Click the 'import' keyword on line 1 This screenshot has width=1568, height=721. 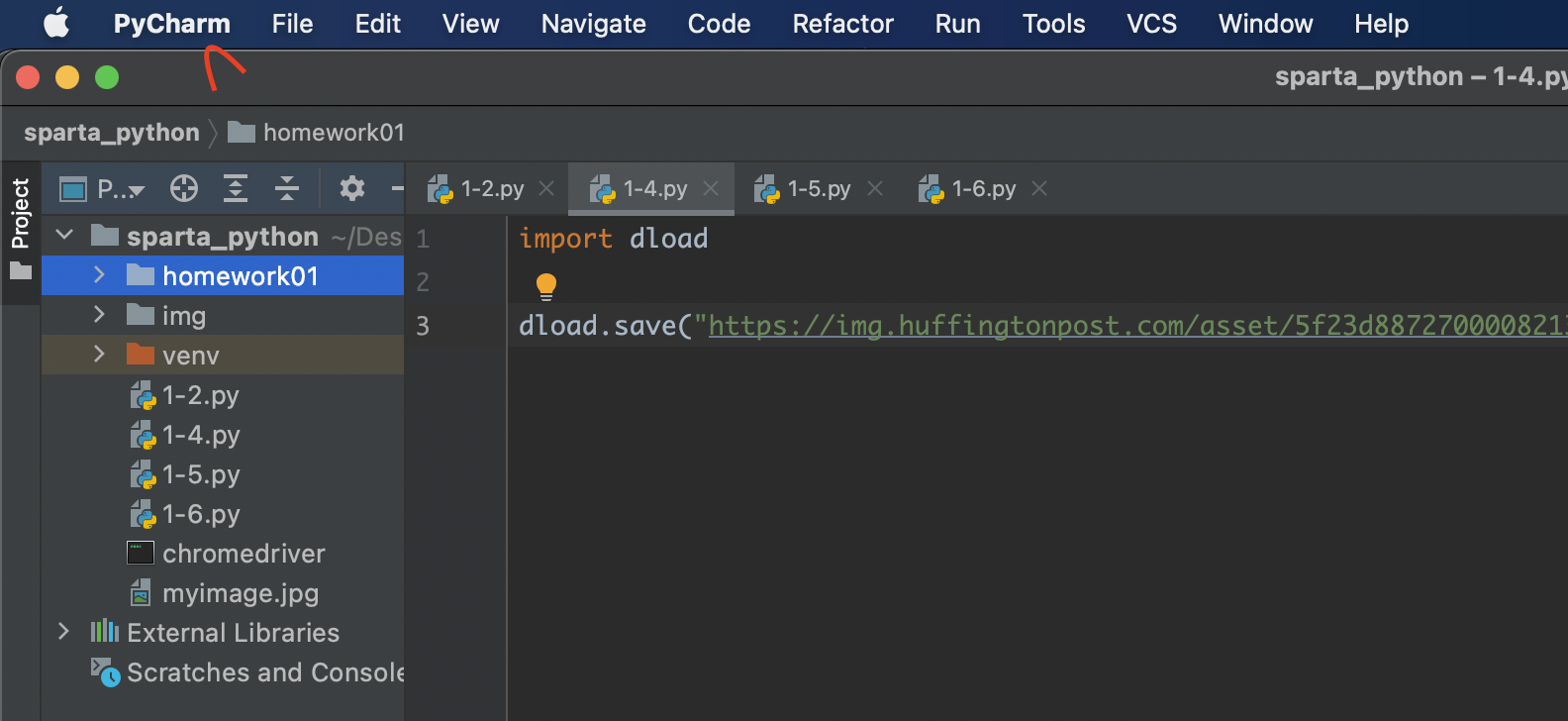point(565,239)
